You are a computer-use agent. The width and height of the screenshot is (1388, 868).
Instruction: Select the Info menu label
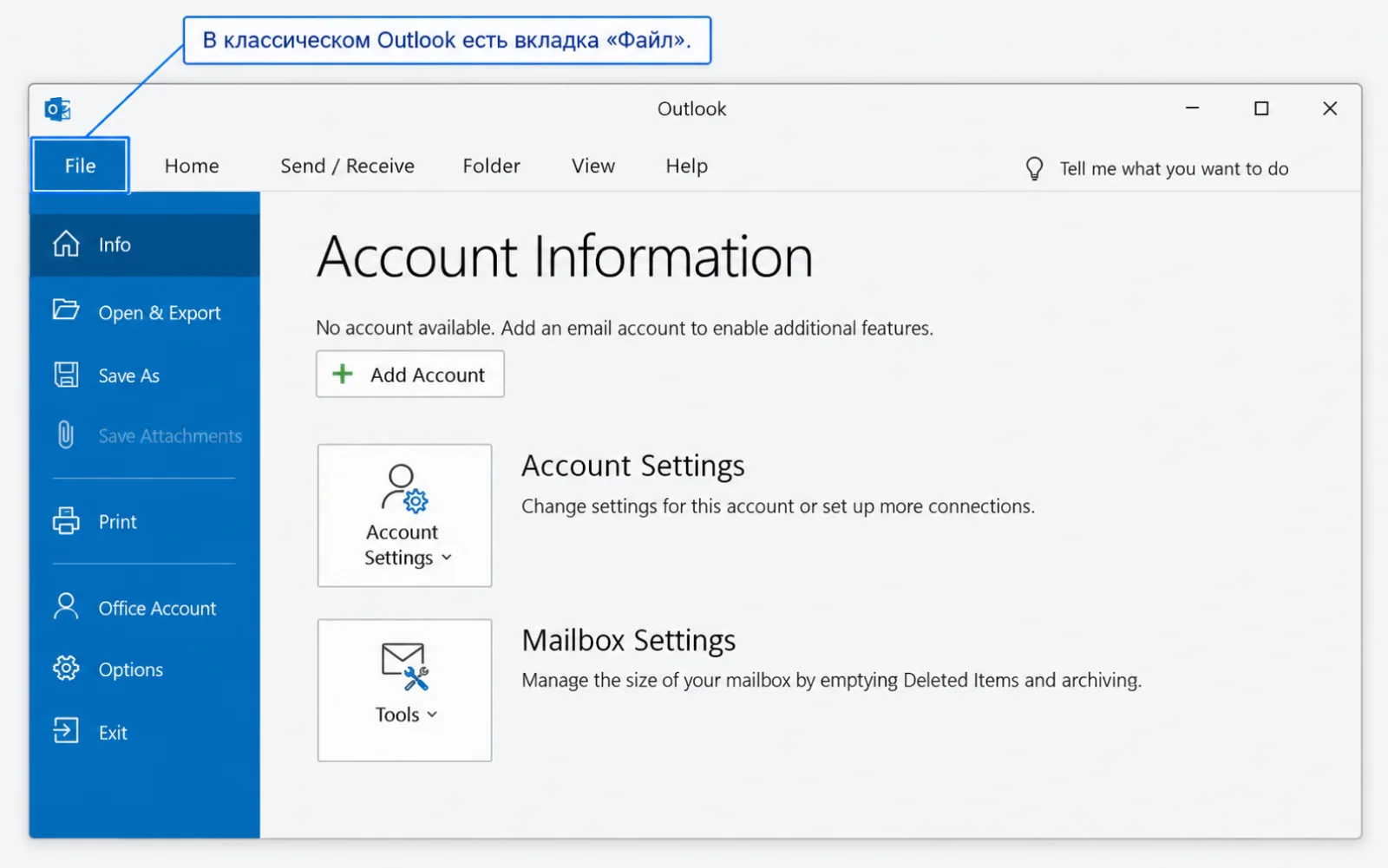pos(115,245)
